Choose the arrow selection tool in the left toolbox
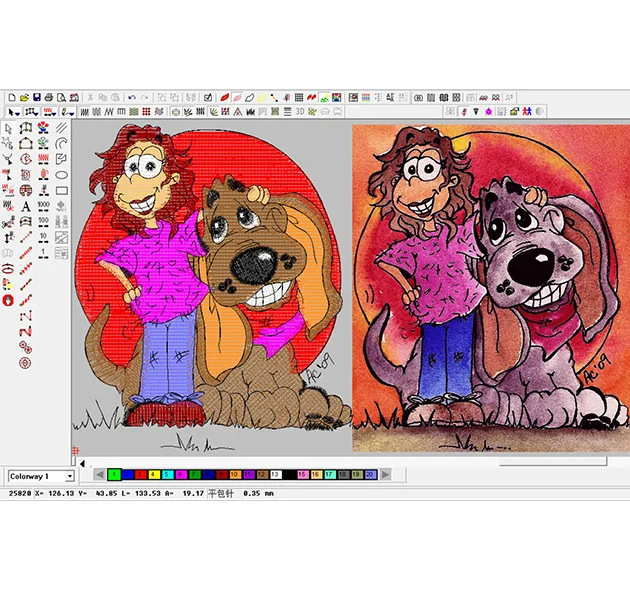The height and width of the screenshot is (591, 630). click(9, 128)
